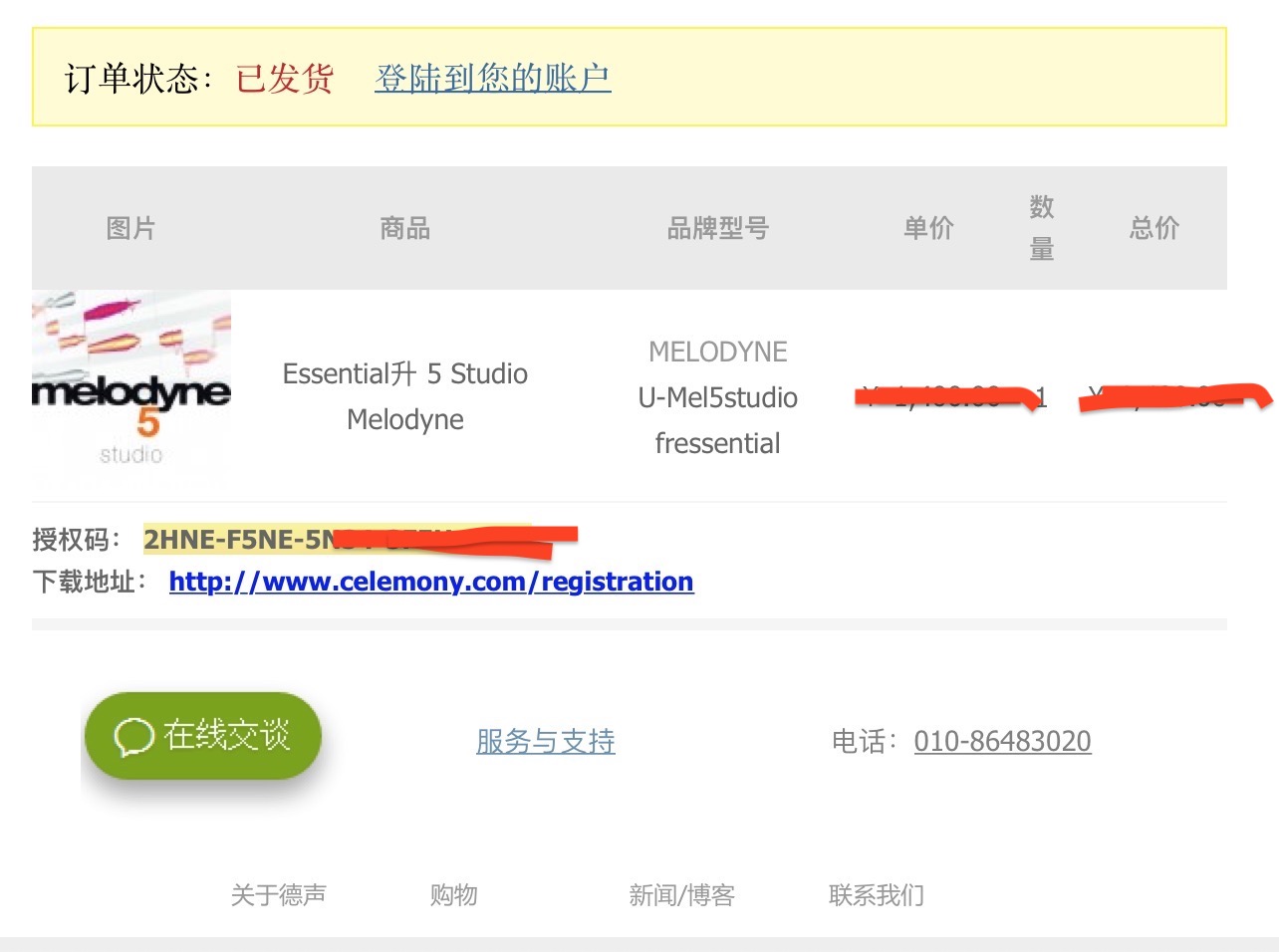Open the 登陆到您的账户 login link

pyautogui.click(x=493, y=78)
